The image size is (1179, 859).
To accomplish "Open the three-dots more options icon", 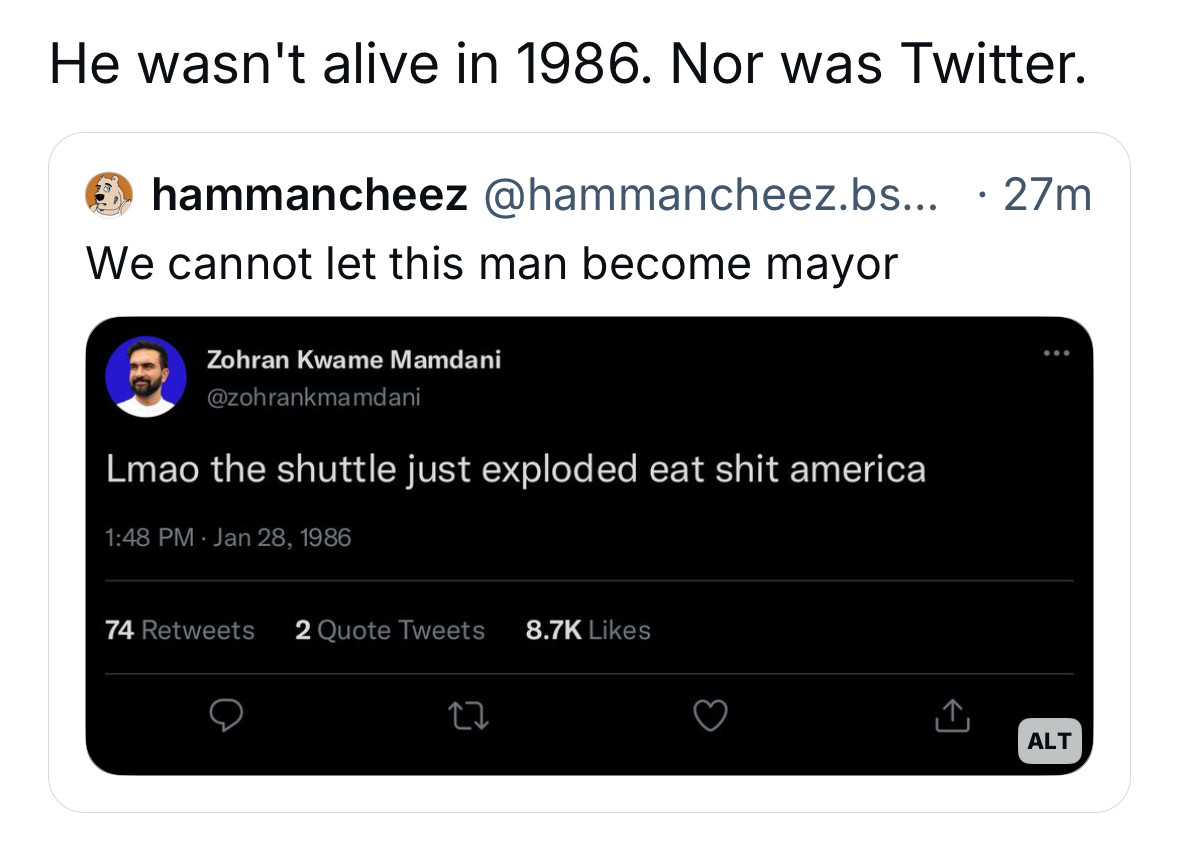I will pos(1054,353).
